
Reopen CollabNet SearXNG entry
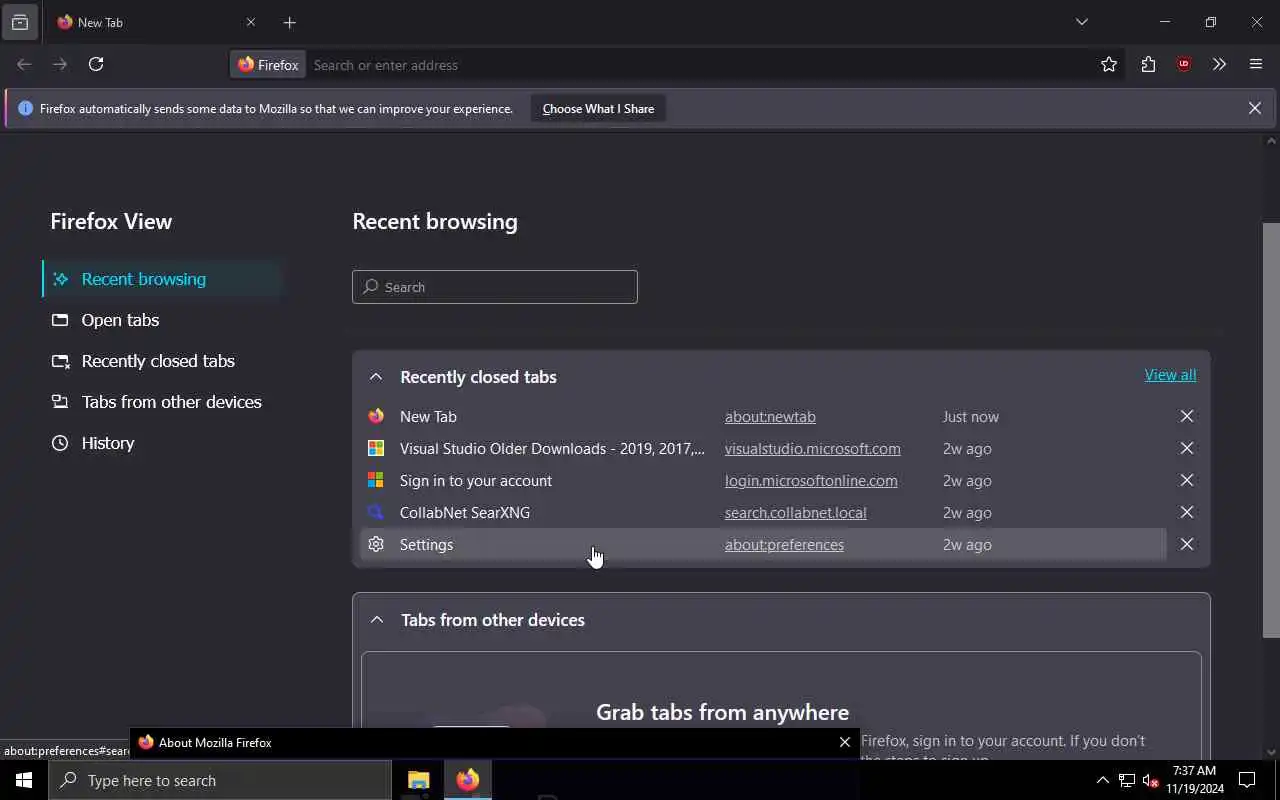762,512
